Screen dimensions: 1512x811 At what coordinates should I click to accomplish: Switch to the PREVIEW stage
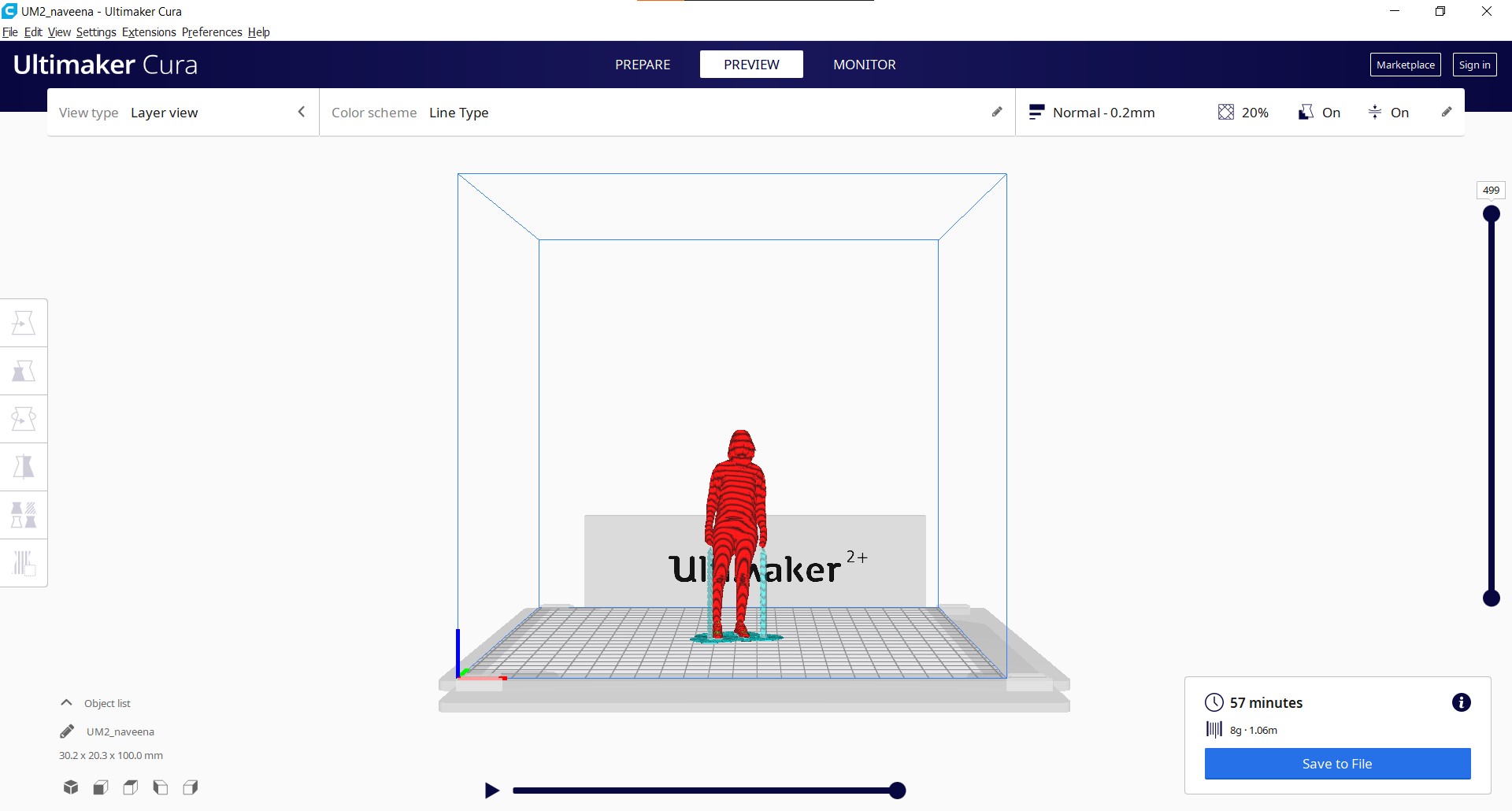pos(751,65)
